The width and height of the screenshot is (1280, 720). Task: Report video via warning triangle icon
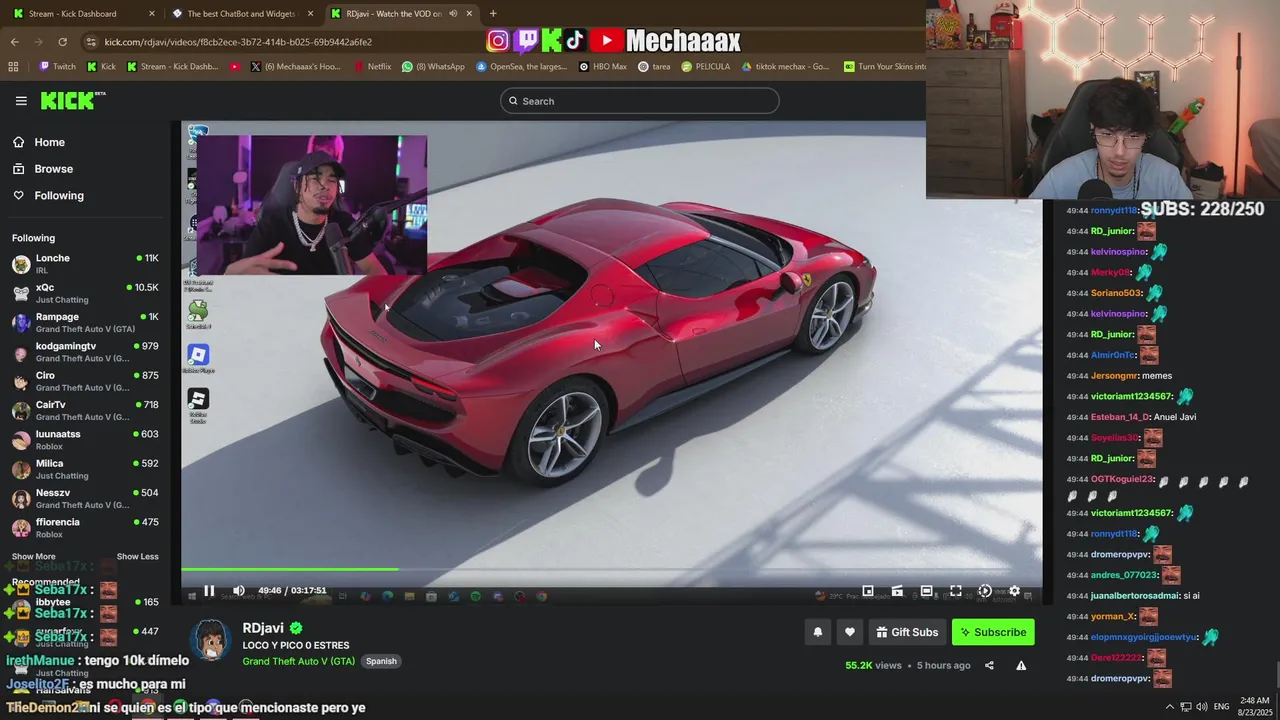(x=1021, y=665)
